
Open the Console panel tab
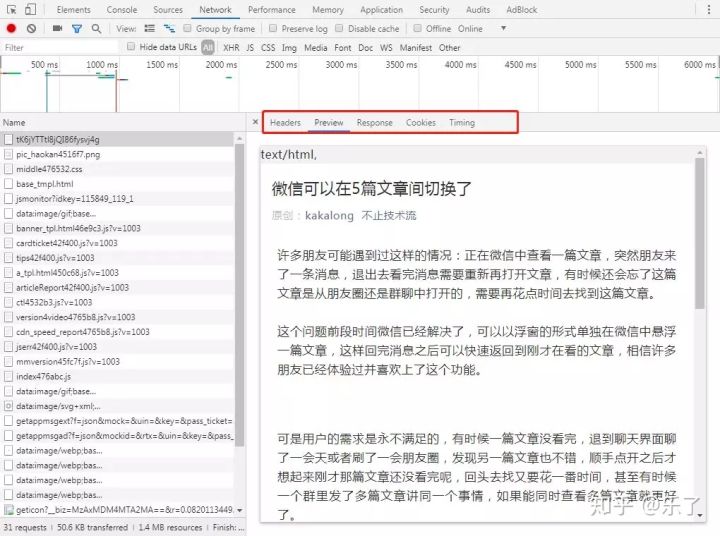[122, 10]
